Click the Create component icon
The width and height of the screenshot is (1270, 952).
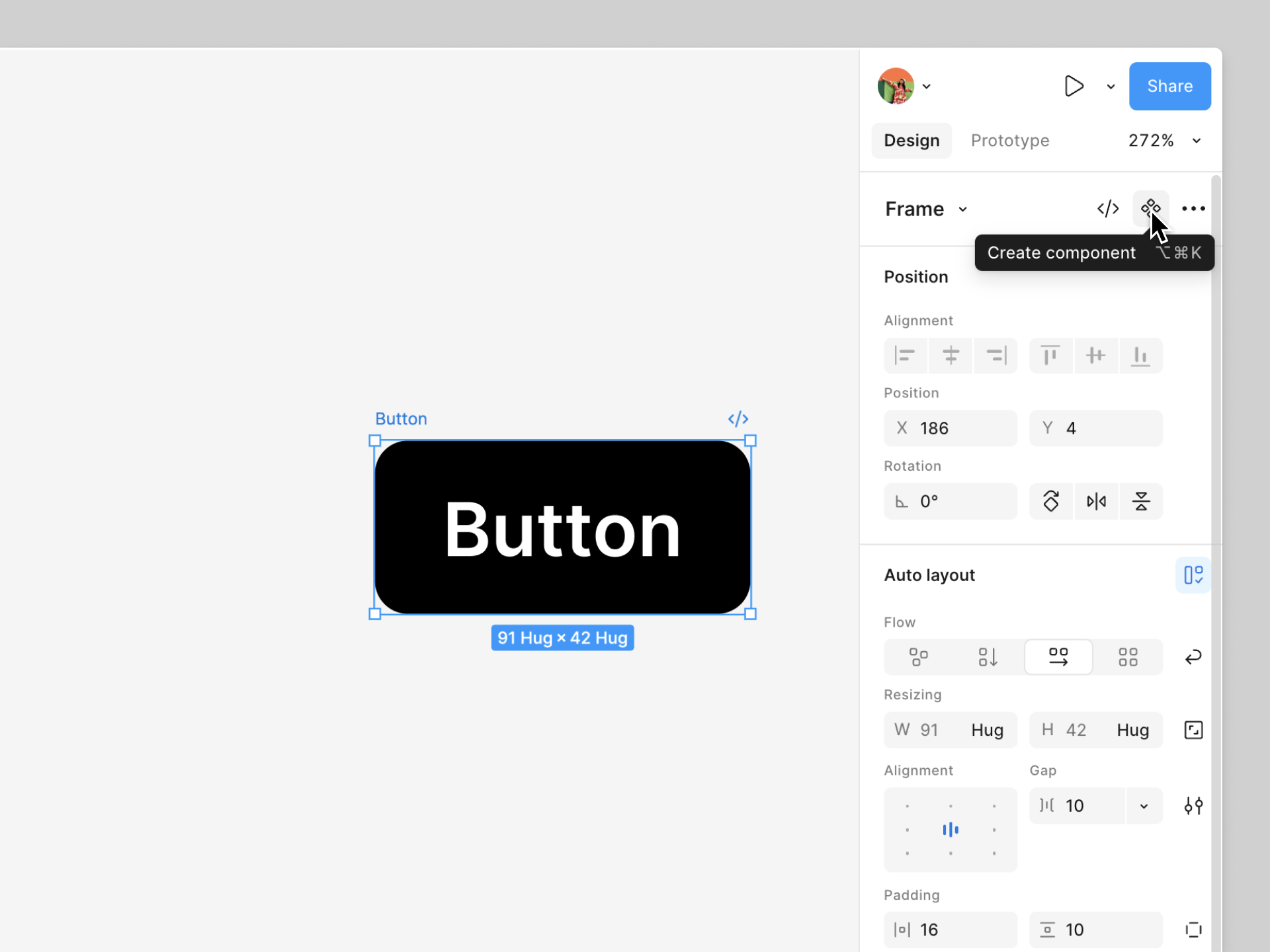(x=1150, y=208)
